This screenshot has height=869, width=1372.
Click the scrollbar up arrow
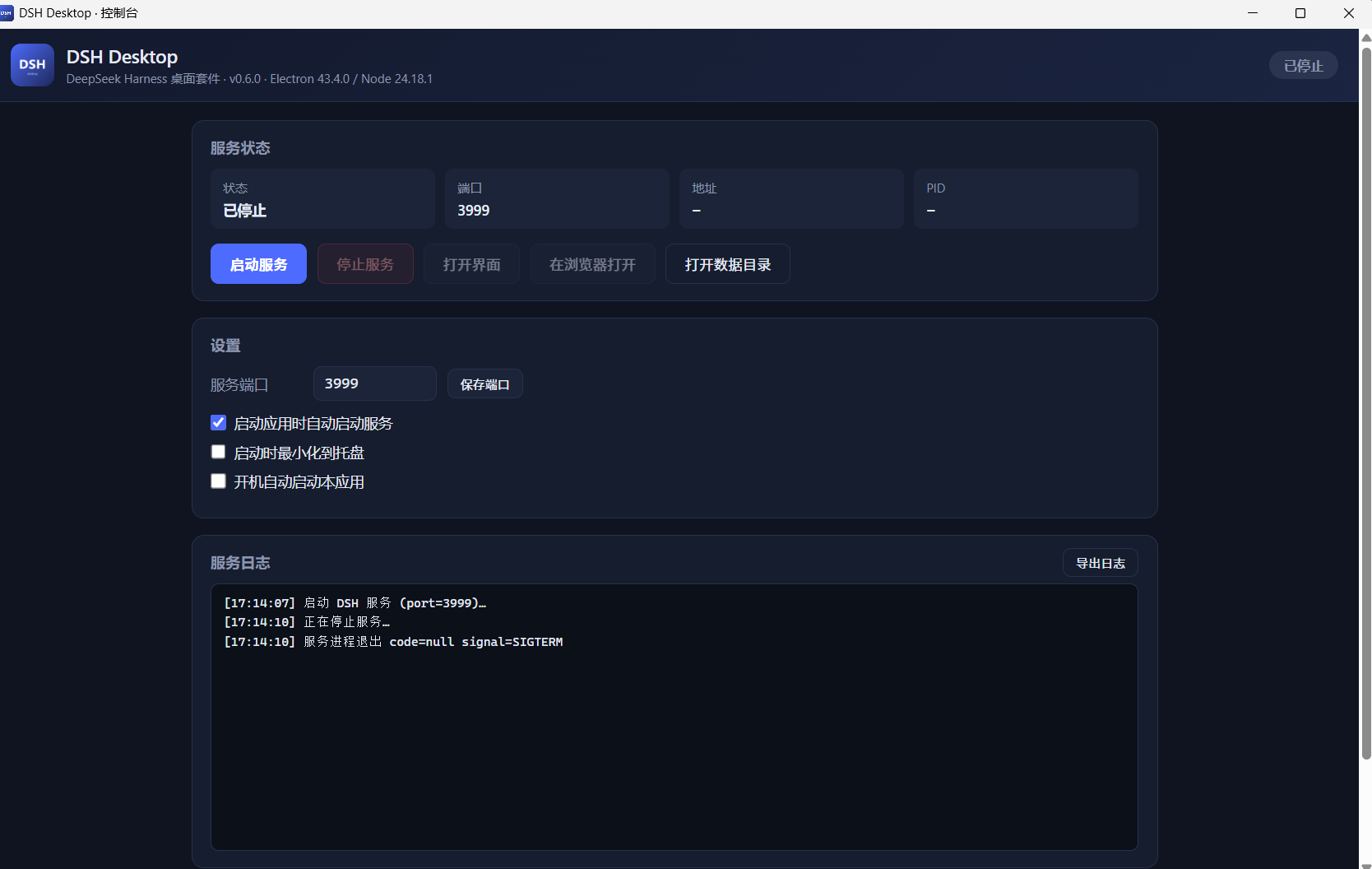pyautogui.click(x=1366, y=38)
